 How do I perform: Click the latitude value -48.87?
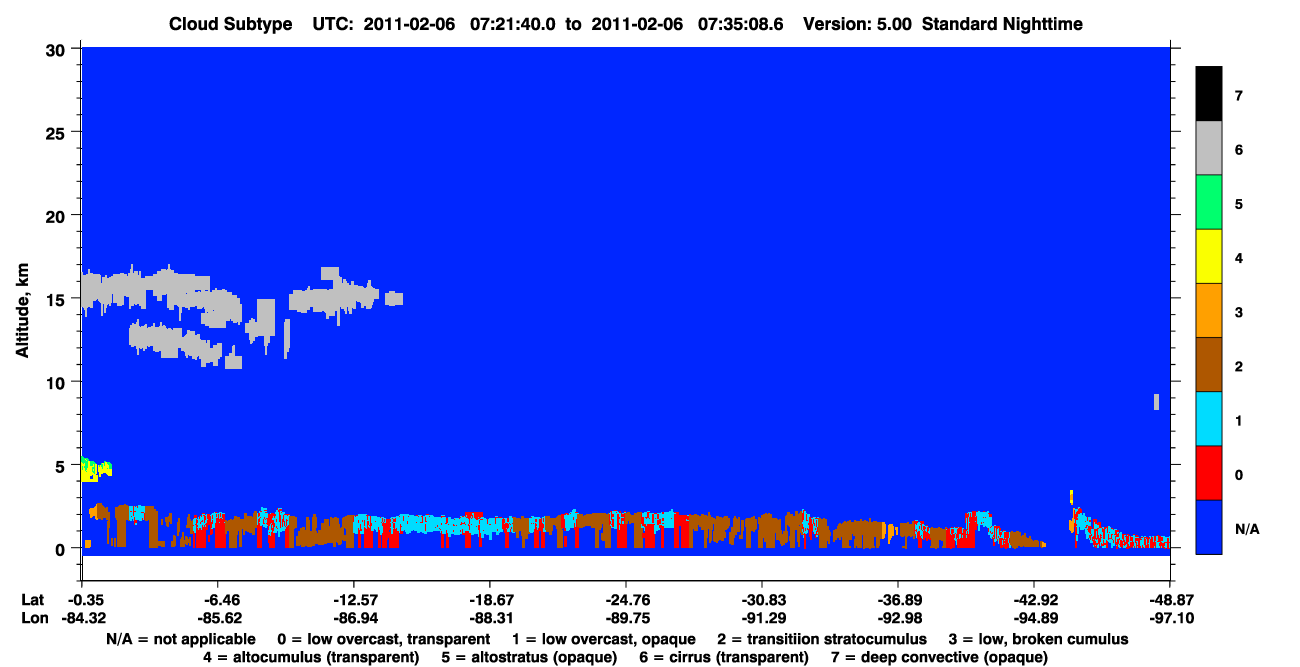coord(1170,600)
